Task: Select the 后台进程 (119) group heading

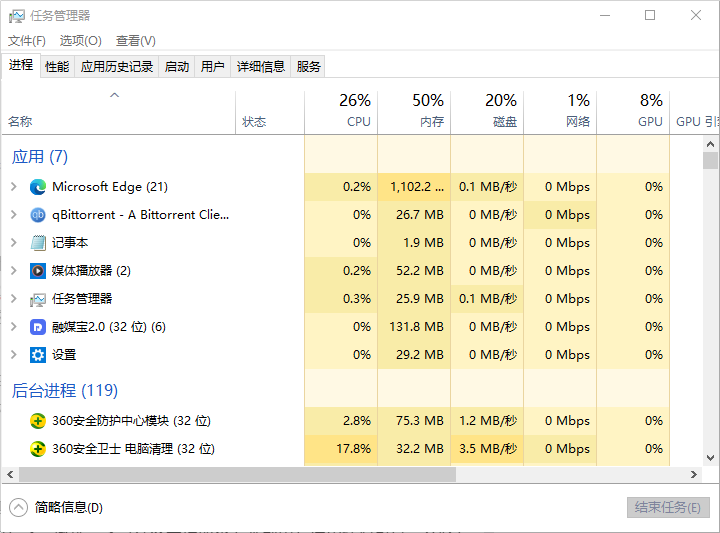Action: coord(65,391)
